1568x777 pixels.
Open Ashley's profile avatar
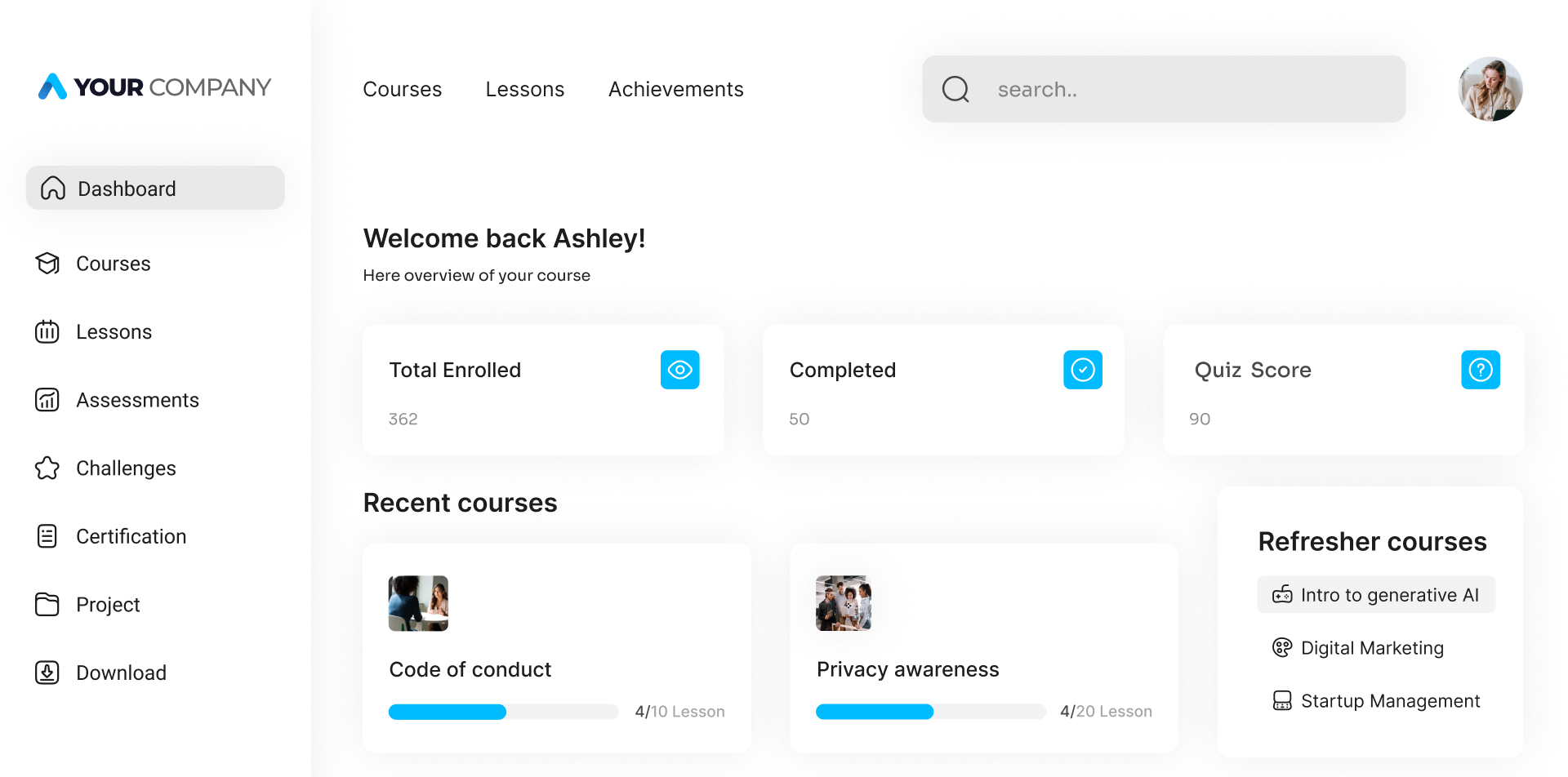point(1490,89)
